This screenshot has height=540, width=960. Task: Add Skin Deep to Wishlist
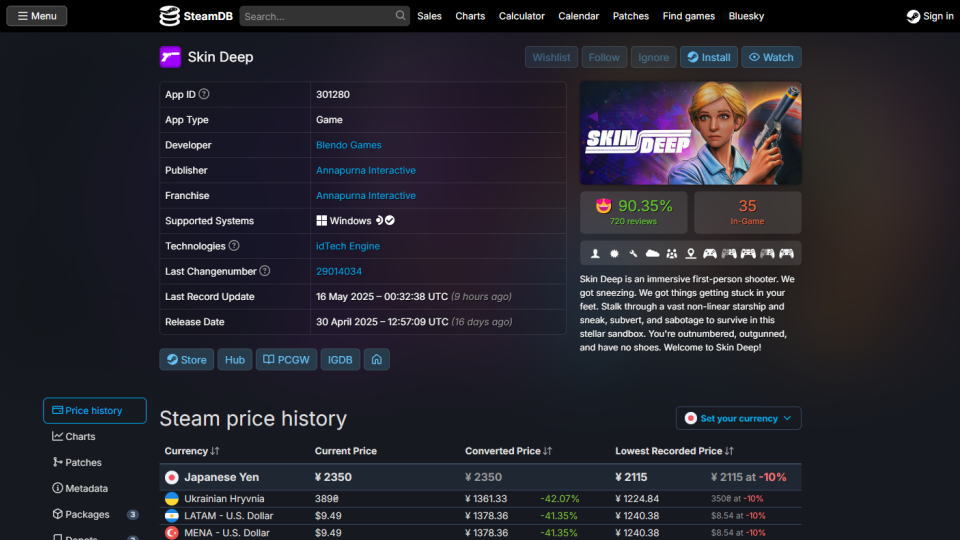coord(551,57)
